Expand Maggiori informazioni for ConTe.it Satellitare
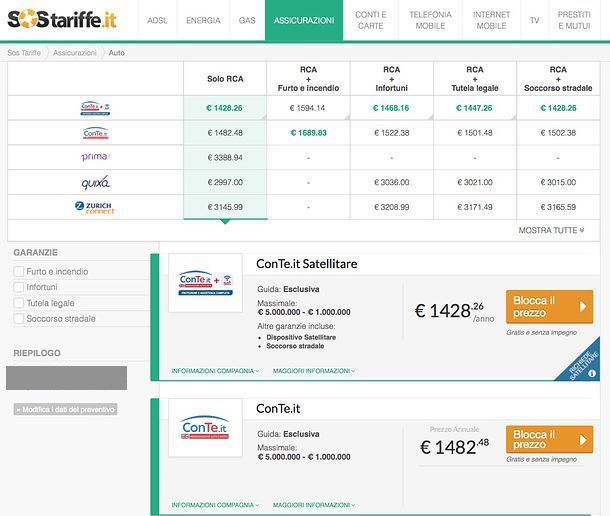The height and width of the screenshot is (516, 610). (314, 371)
